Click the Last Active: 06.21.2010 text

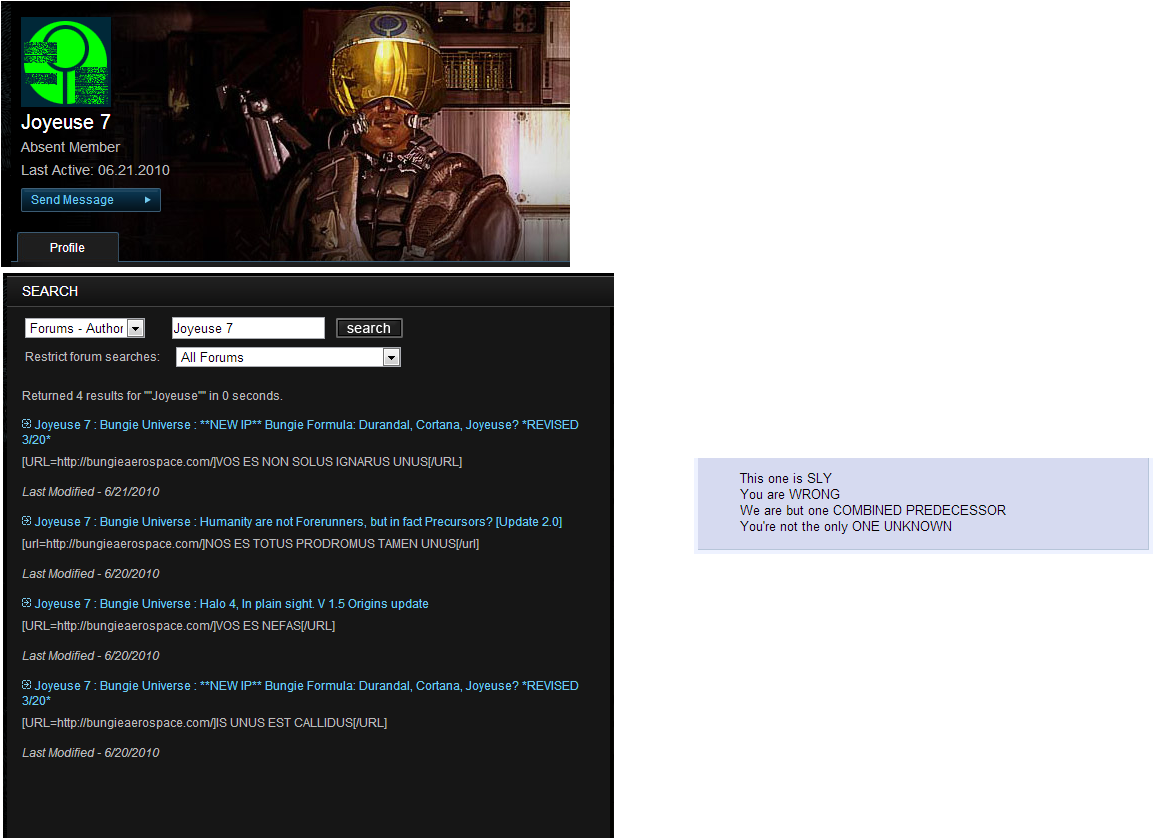point(95,170)
